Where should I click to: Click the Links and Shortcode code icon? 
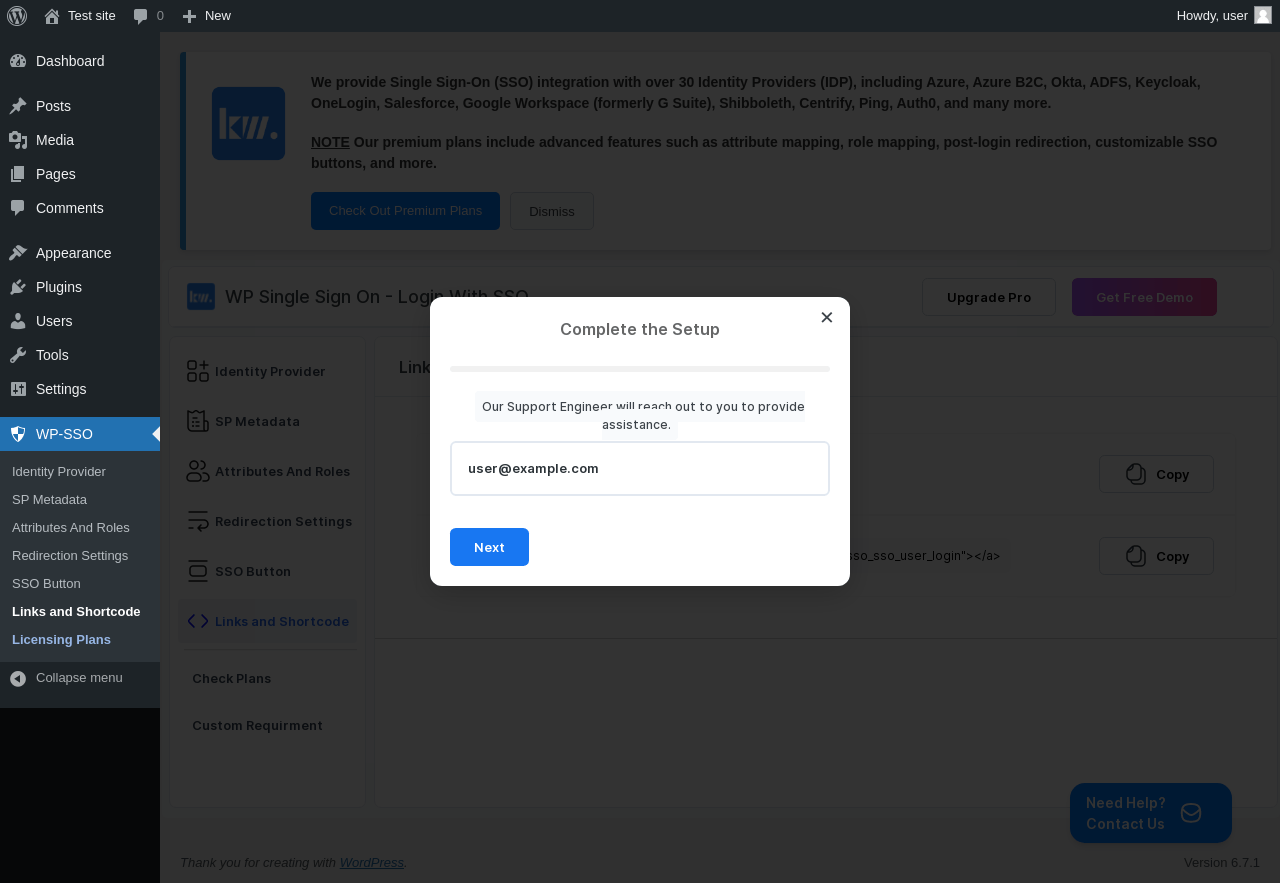pyautogui.click(x=198, y=621)
